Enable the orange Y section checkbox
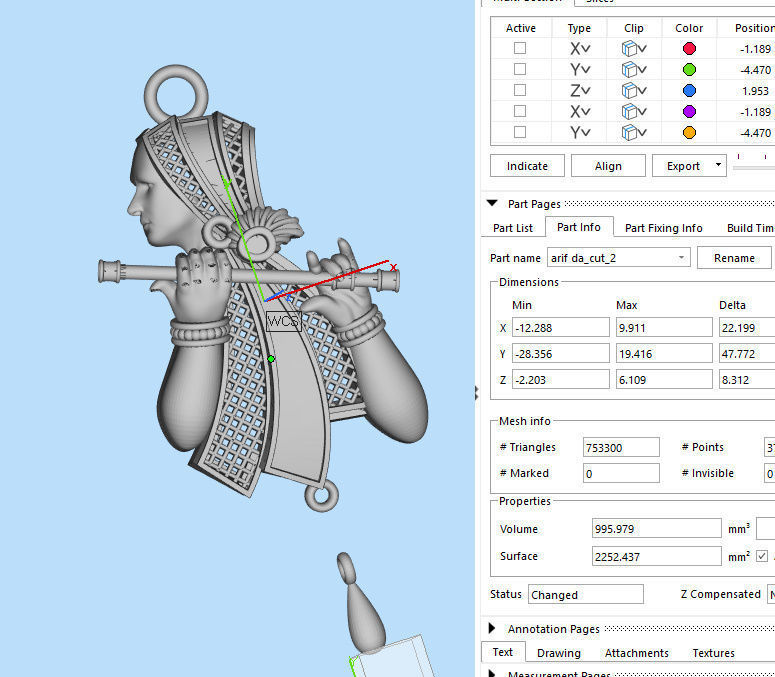Screen dimensions: 775x677 [x=519, y=132]
